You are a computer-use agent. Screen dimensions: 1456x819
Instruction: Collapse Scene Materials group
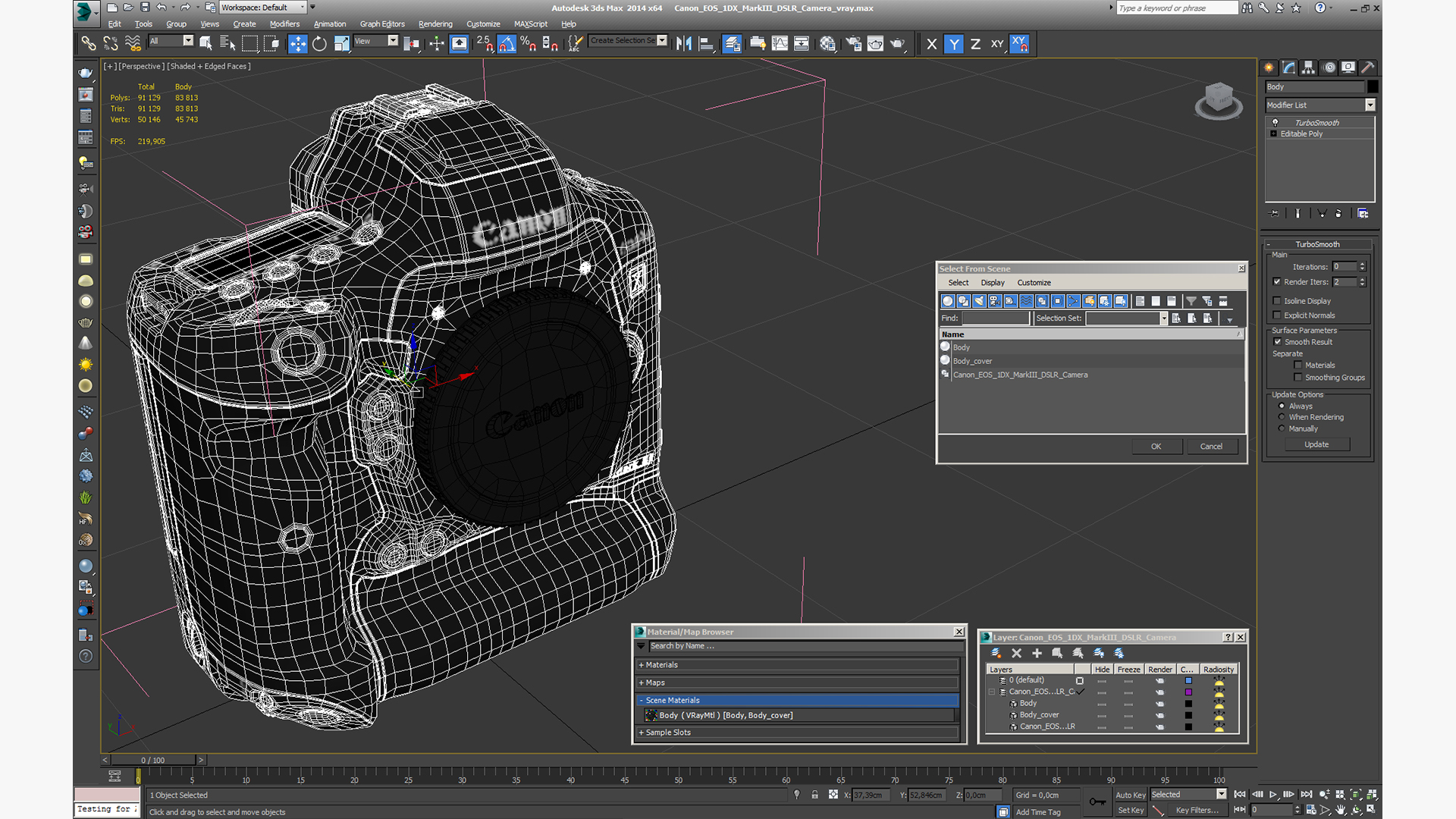tap(798, 701)
